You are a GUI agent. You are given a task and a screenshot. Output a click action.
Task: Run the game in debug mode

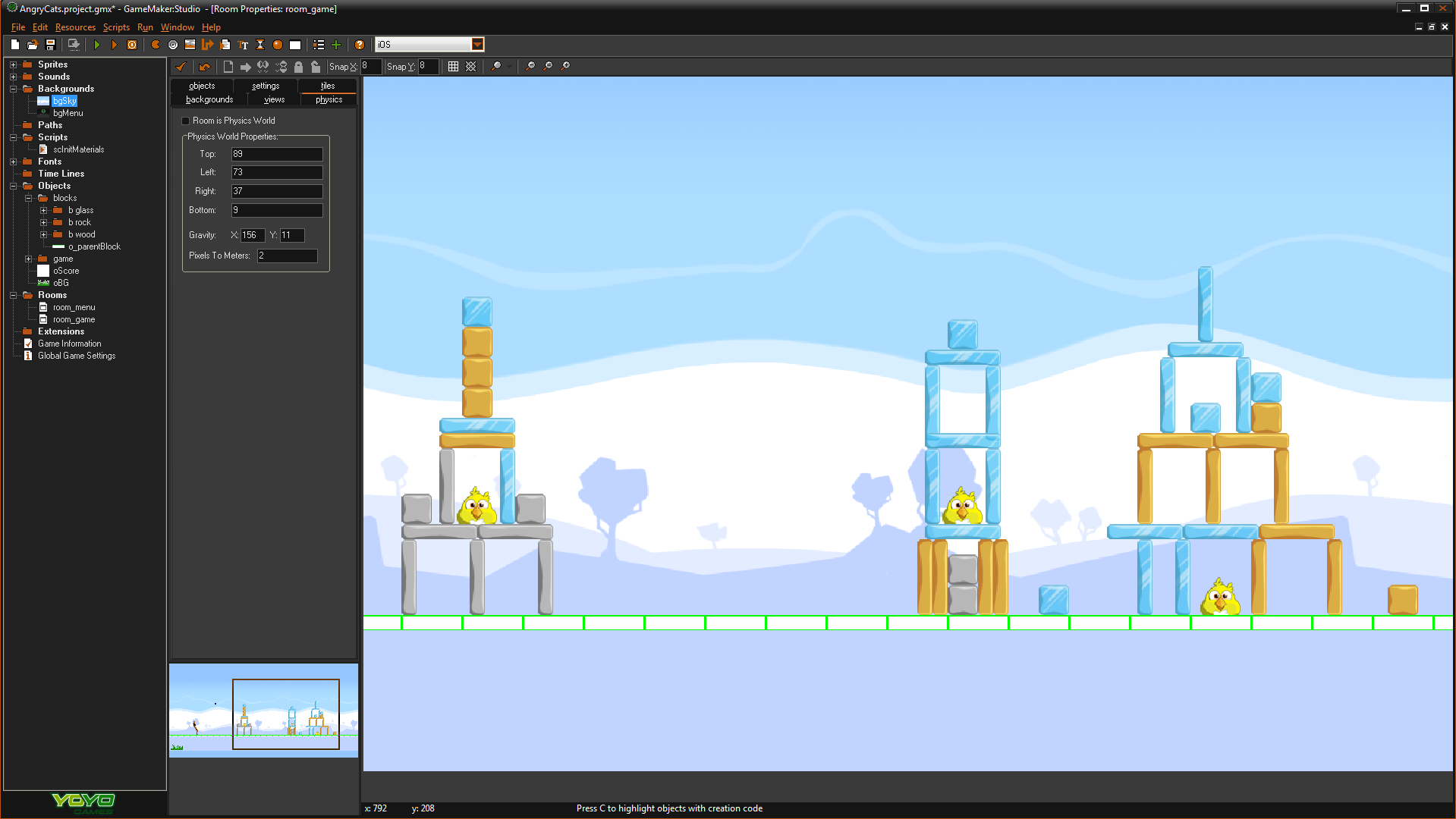point(114,45)
